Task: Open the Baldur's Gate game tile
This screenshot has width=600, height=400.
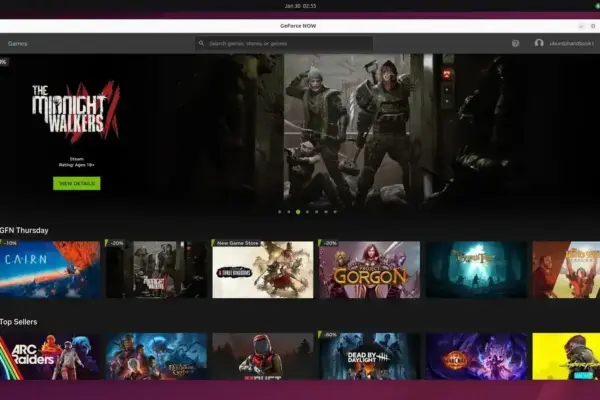Action: click(x=157, y=356)
